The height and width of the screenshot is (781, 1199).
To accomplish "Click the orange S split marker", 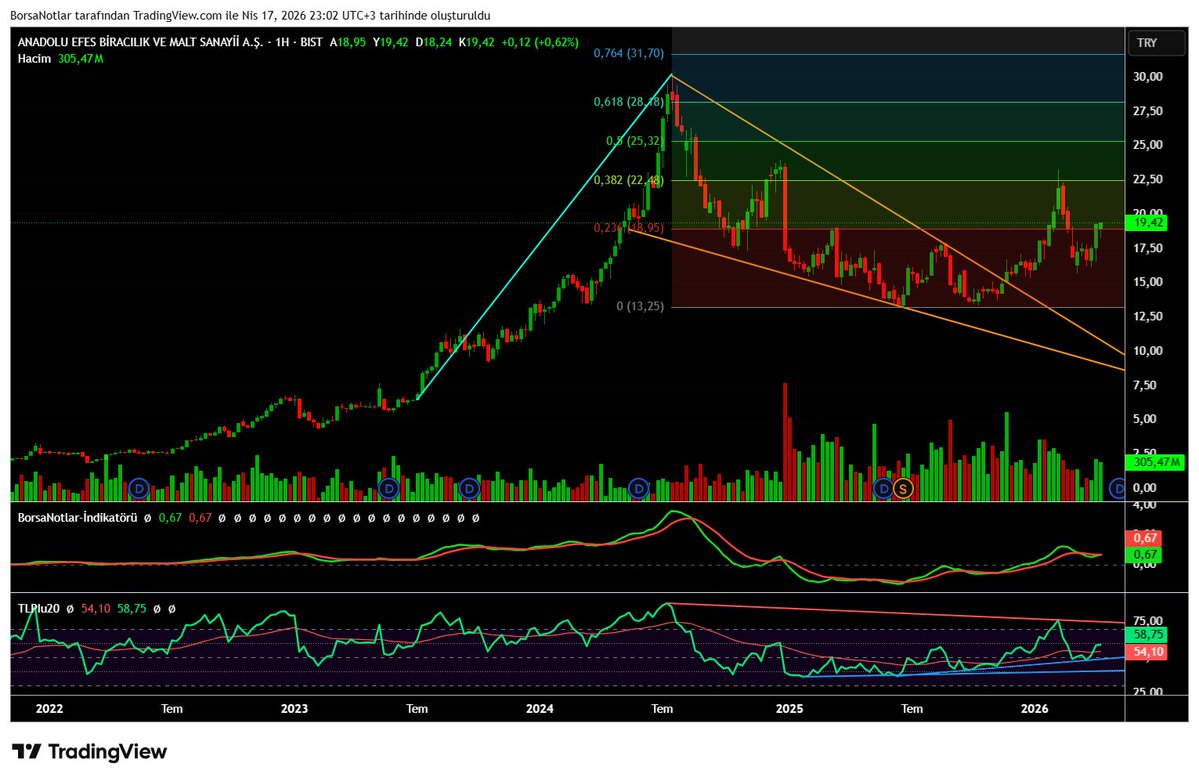I will 903,487.
